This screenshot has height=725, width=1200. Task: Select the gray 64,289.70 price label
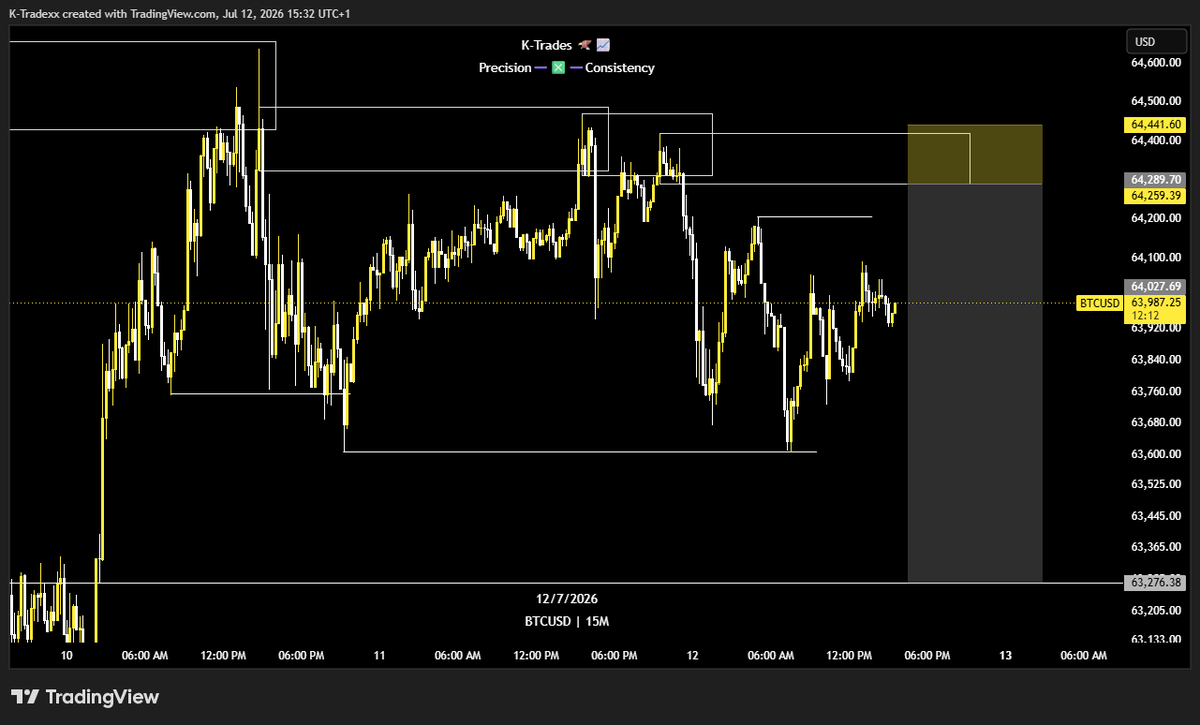(1155, 180)
